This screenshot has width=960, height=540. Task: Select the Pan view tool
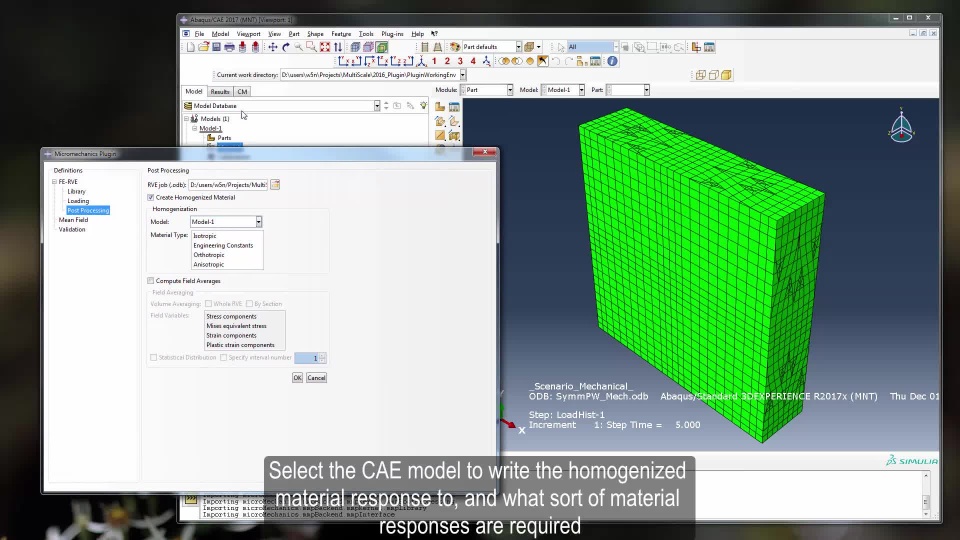coord(273,47)
